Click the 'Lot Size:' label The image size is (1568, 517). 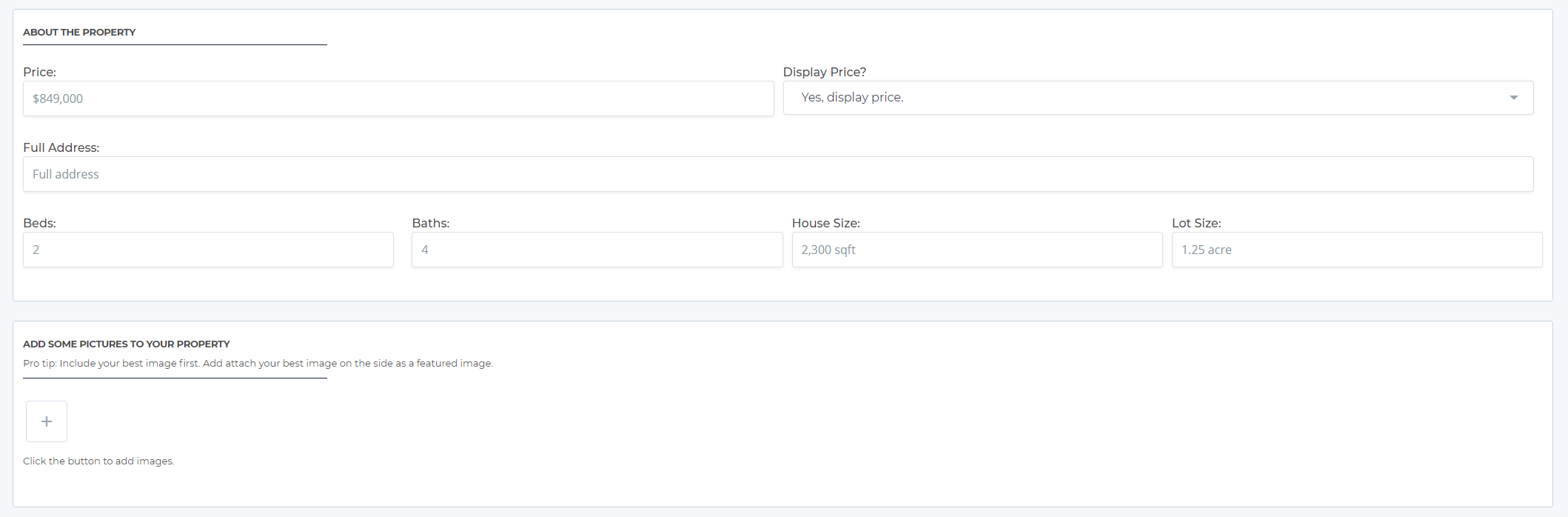[x=1196, y=223]
